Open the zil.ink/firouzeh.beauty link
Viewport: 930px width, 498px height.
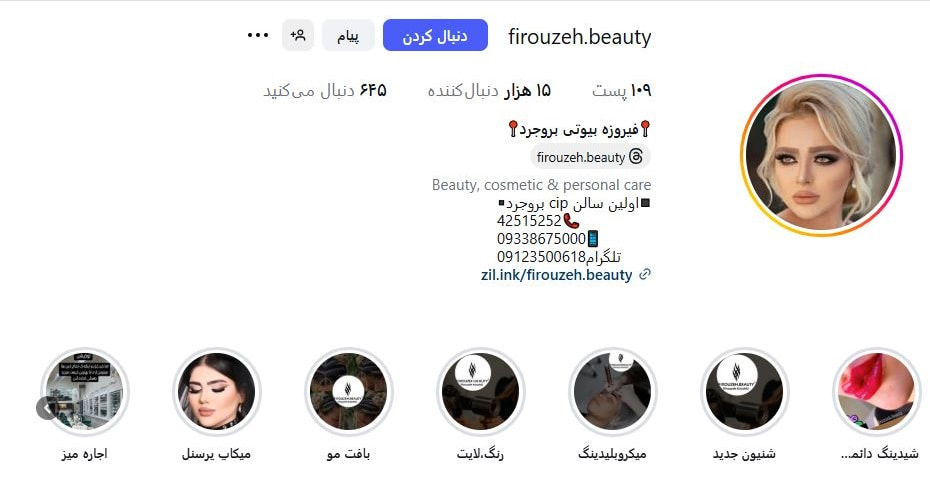(x=556, y=275)
